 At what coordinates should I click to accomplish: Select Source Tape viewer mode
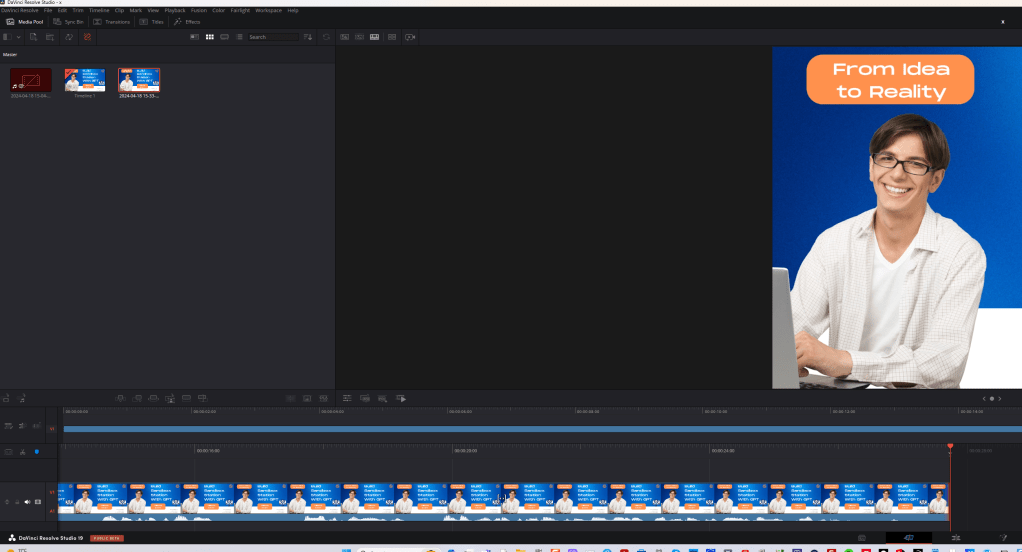tap(359, 37)
